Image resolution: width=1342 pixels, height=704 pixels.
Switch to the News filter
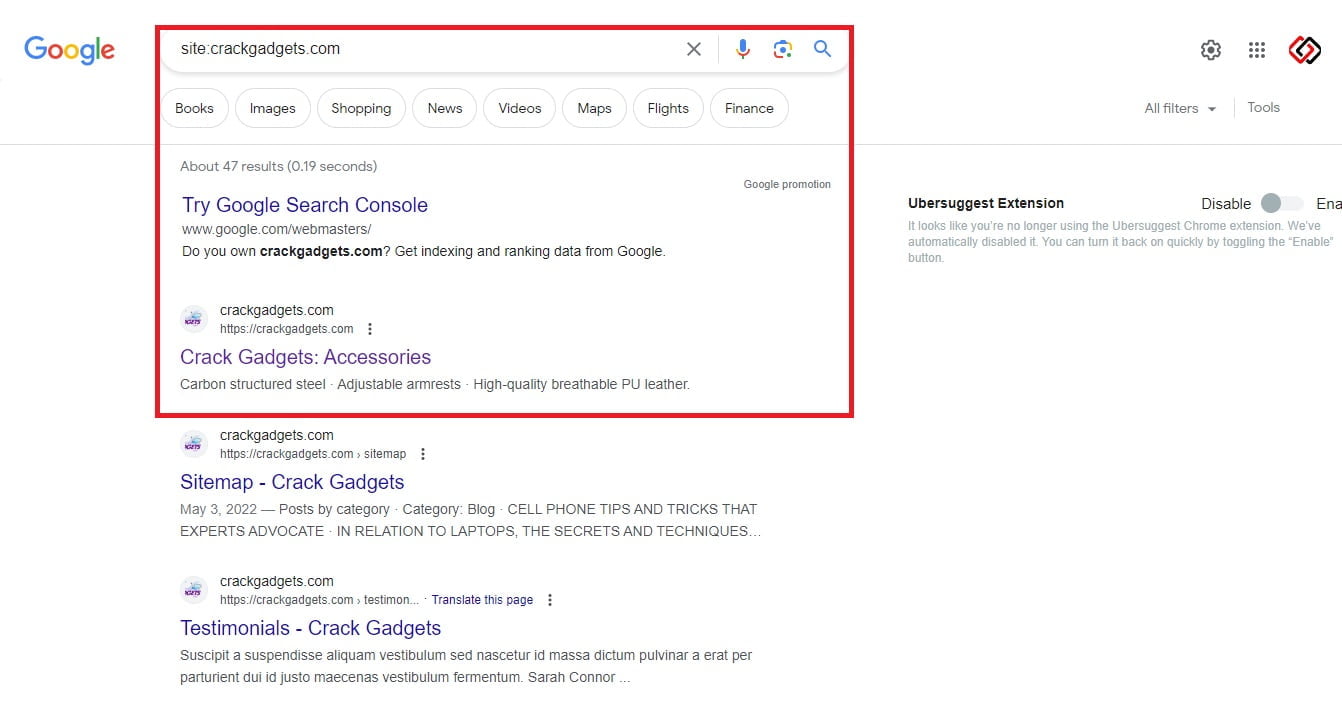445,108
